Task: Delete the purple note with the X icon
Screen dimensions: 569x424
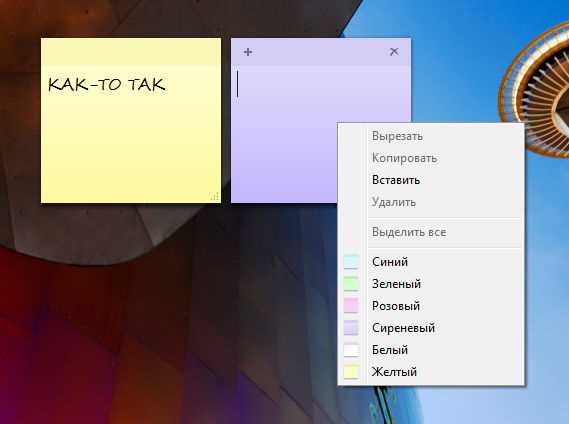Action: [x=394, y=52]
